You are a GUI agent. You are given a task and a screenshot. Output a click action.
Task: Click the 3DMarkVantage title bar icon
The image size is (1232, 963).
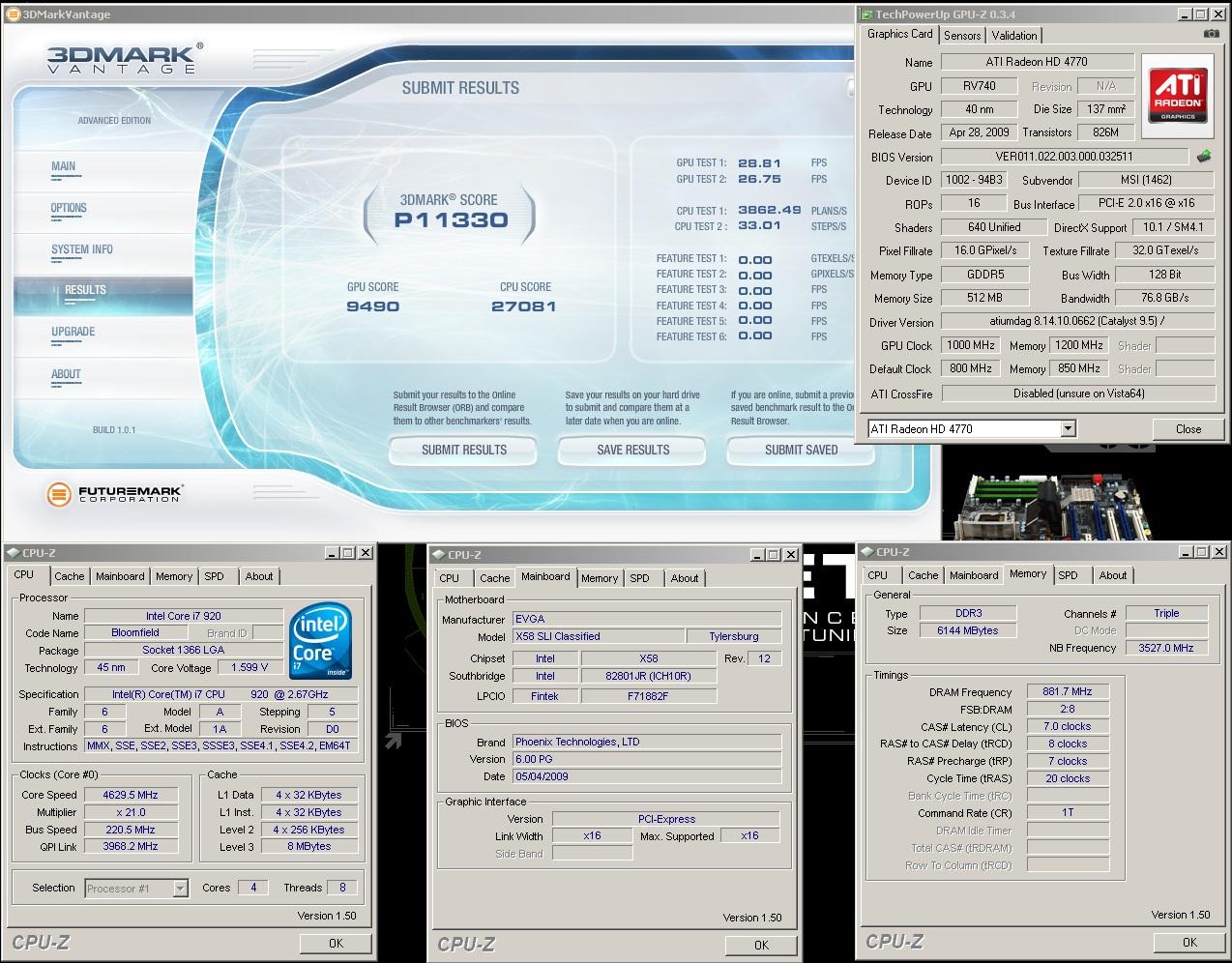point(12,15)
